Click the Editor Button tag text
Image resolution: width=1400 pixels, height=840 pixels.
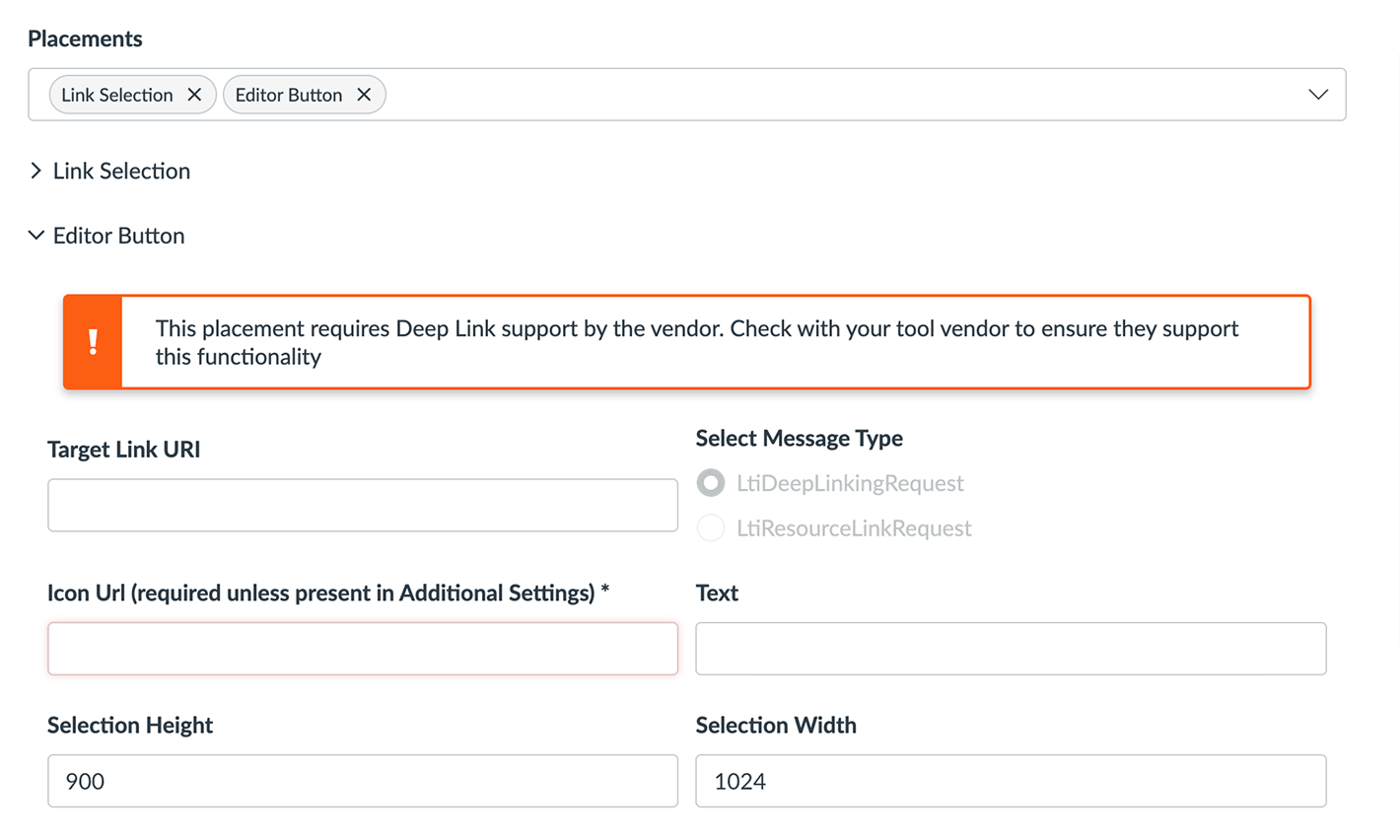pos(289,95)
